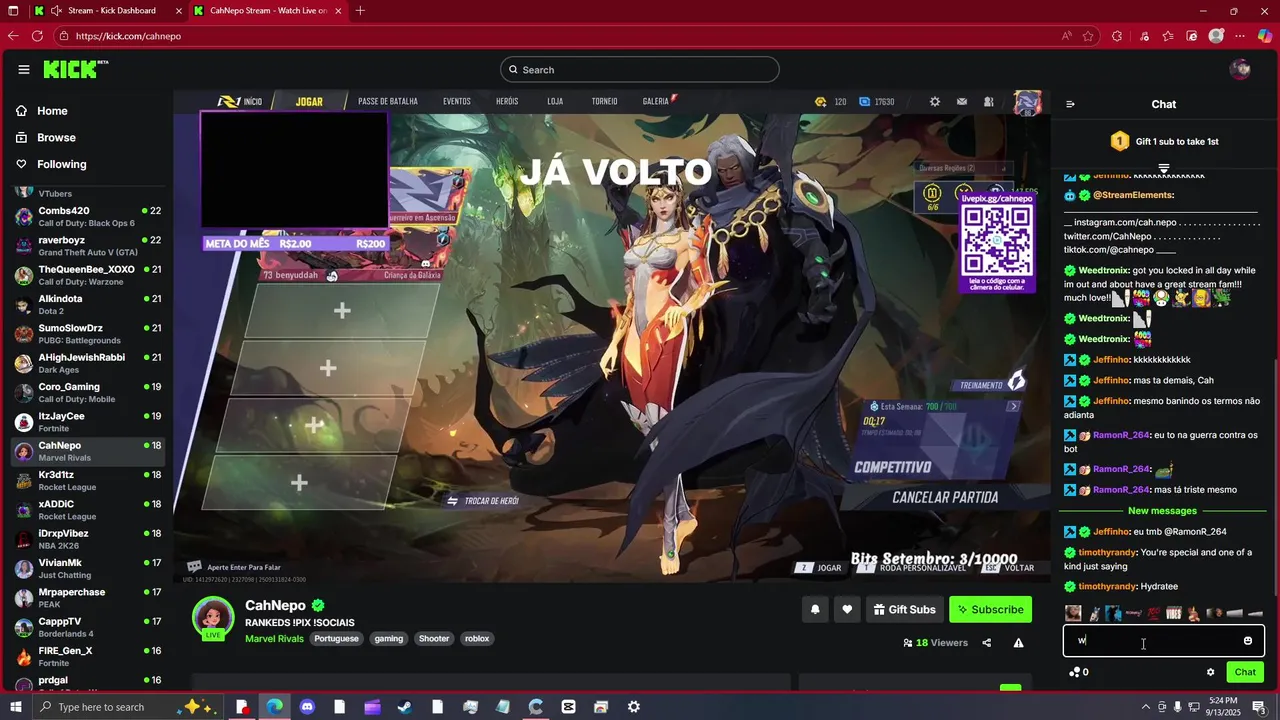Click the report warning triangle icon
This screenshot has height=720, width=1280.
coord(1018,643)
